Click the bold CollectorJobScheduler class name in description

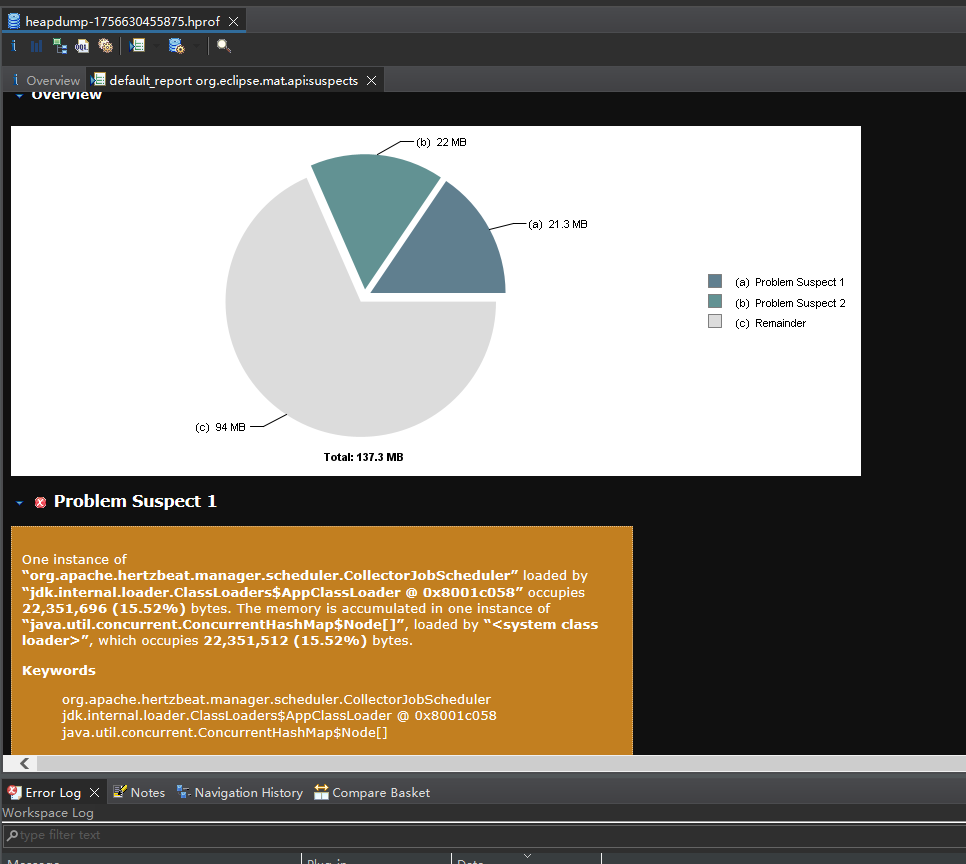click(x=270, y=575)
